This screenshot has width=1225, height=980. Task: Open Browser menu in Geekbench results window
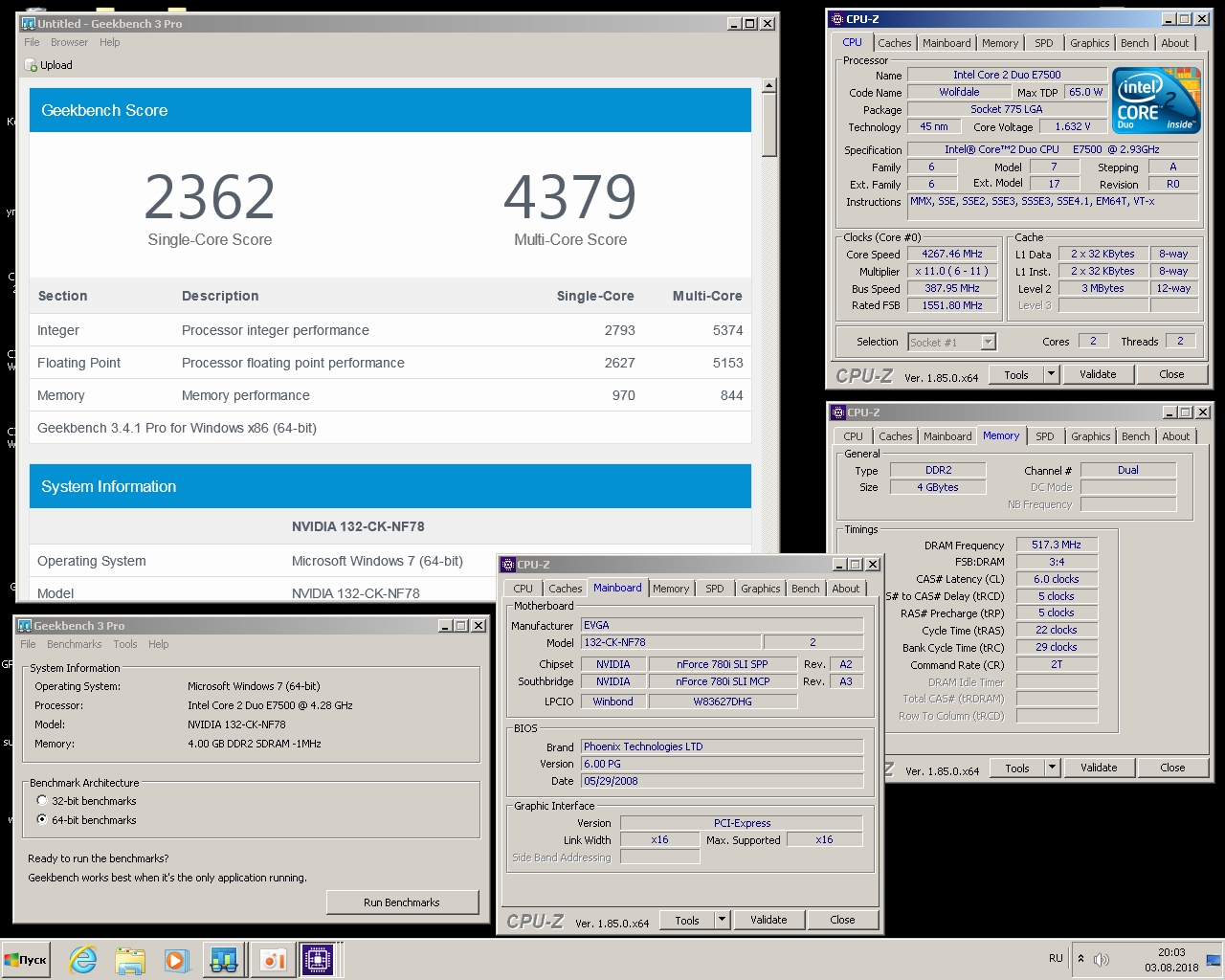coord(69,42)
